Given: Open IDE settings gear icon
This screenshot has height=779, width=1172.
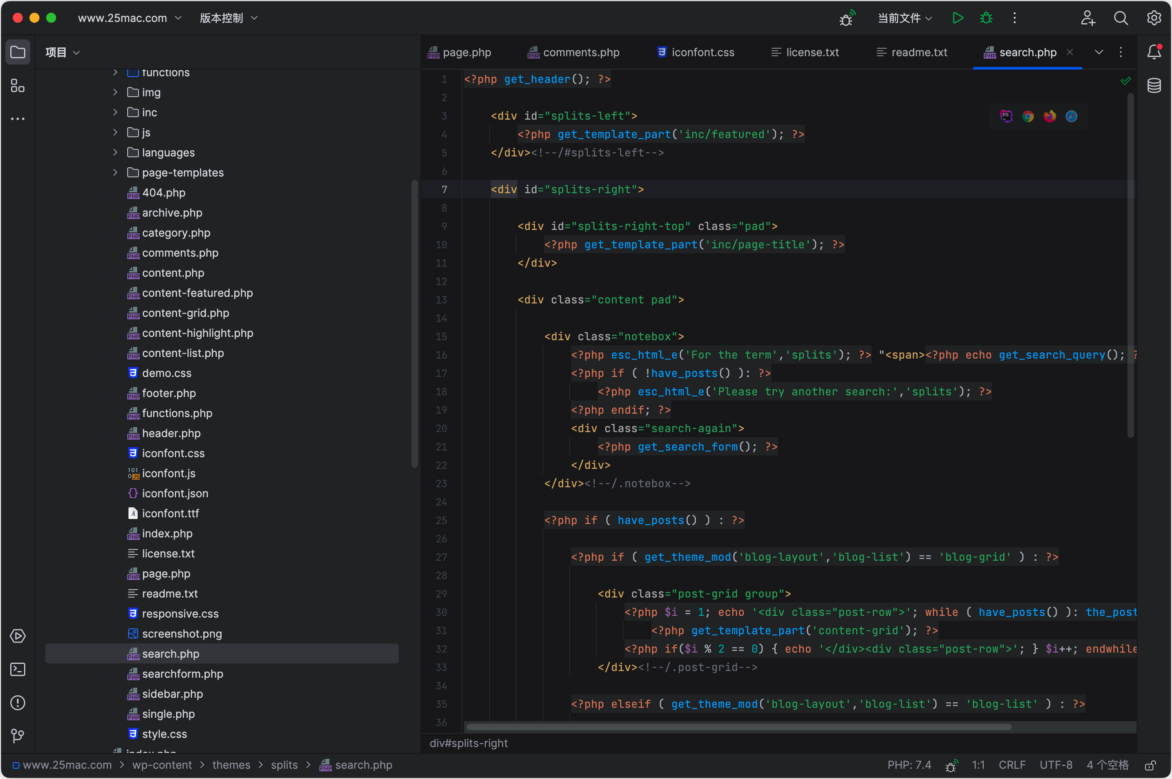Looking at the screenshot, I should (x=1153, y=18).
